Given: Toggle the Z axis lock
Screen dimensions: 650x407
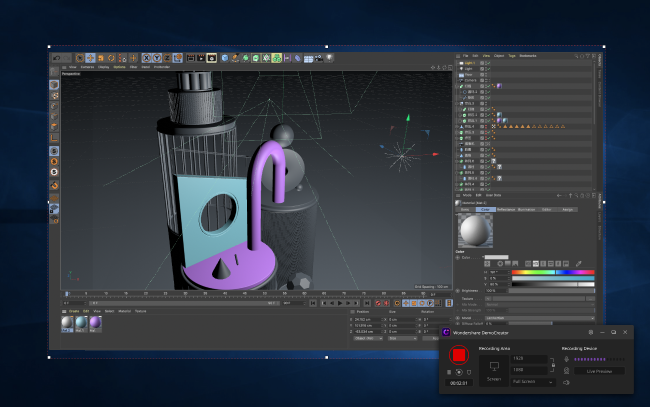Looking at the screenshot, I should coord(167,58).
